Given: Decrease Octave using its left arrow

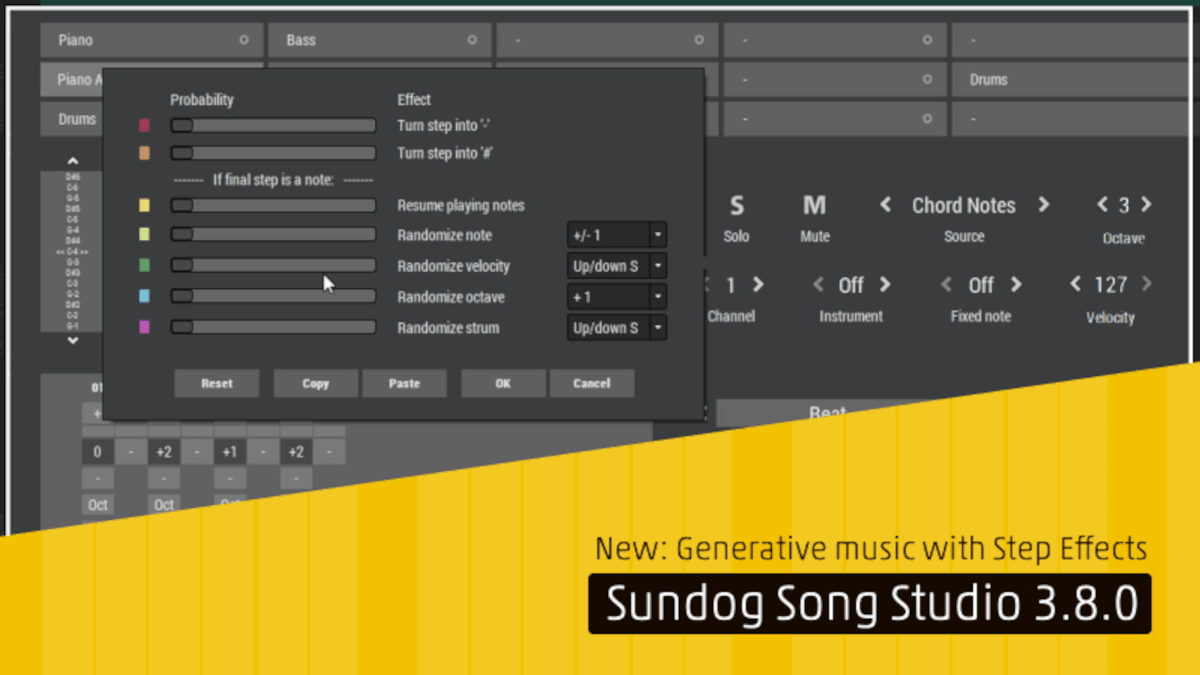Looking at the screenshot, I should pyautogui.click(x=1102, y=205).
